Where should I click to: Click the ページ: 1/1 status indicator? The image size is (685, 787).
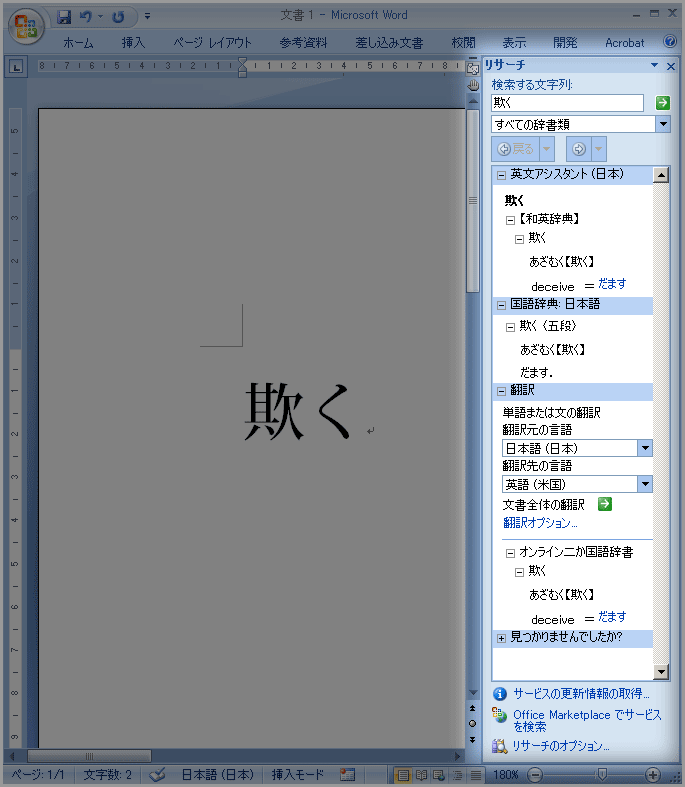(38, 775)
